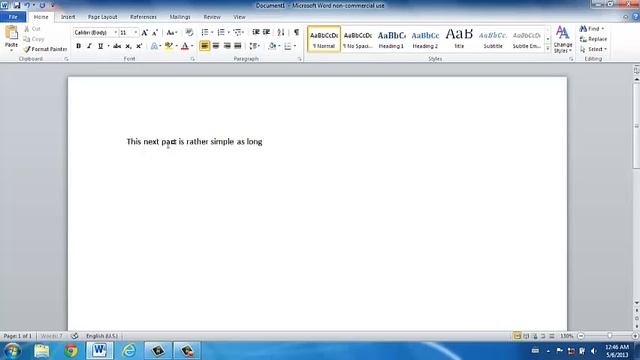The height and width of the screenshot is (360, 640).
Task: Click the vertical scrollbar thumb
Action: [636, 125]
